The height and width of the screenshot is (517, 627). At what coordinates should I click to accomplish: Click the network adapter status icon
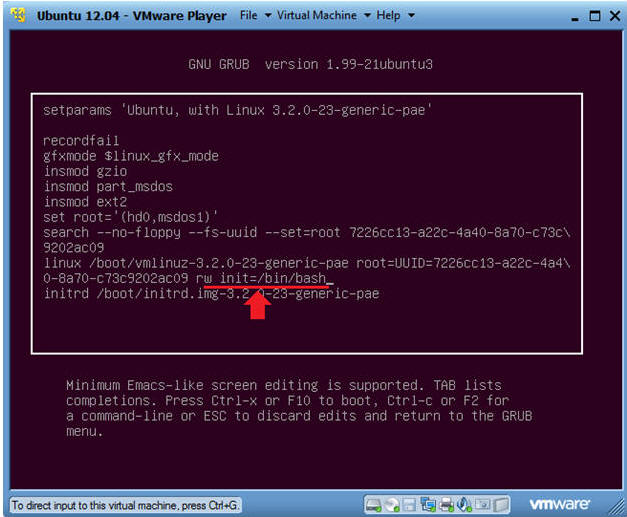(428, 505)
